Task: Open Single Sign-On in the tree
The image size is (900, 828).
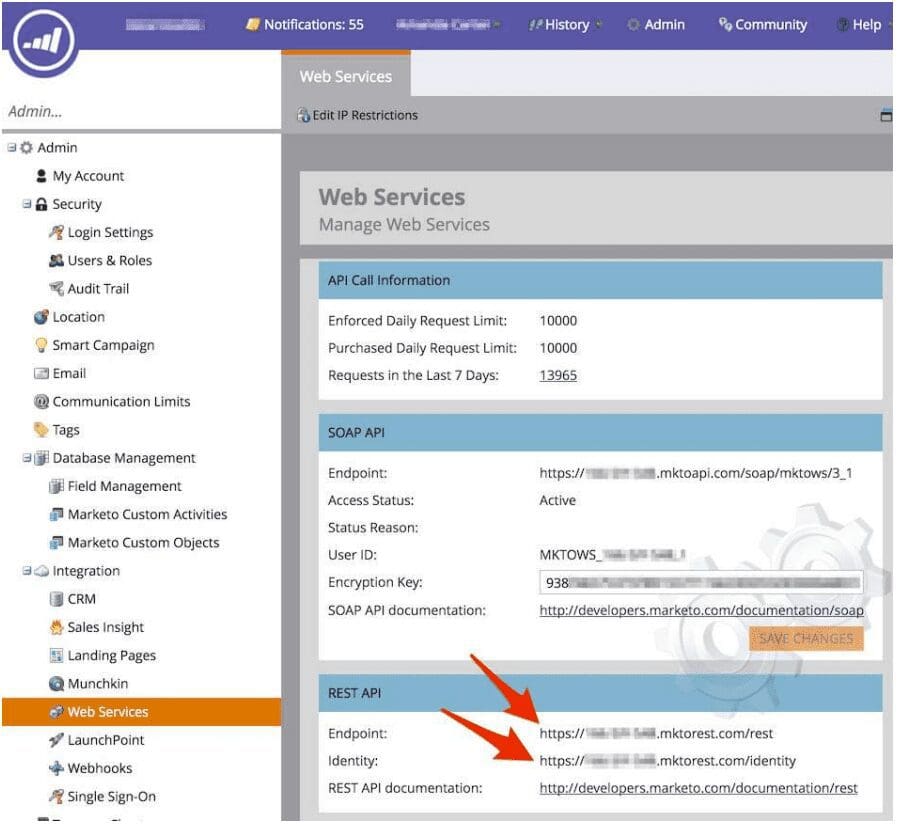Action: (112, 796)
